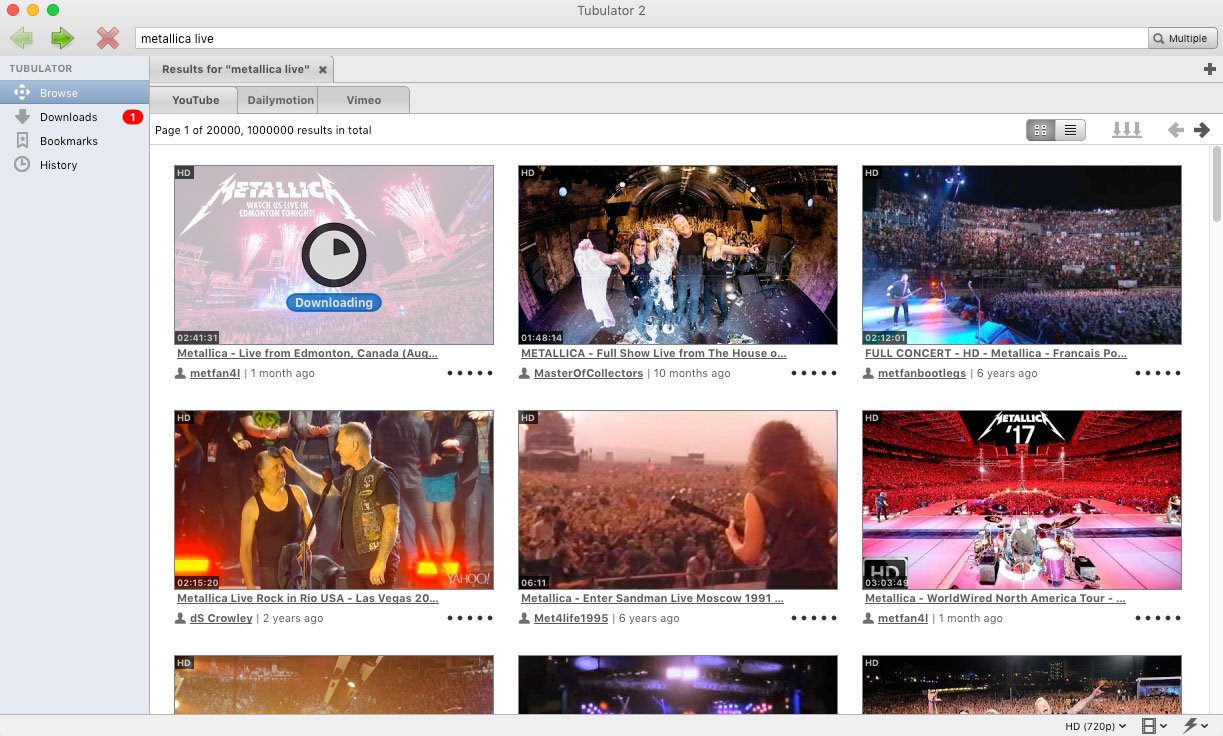Open the Enter Sandman Live Moscow thumbnail
This screenshot has height=736, width=1223.
click(678, 500)
